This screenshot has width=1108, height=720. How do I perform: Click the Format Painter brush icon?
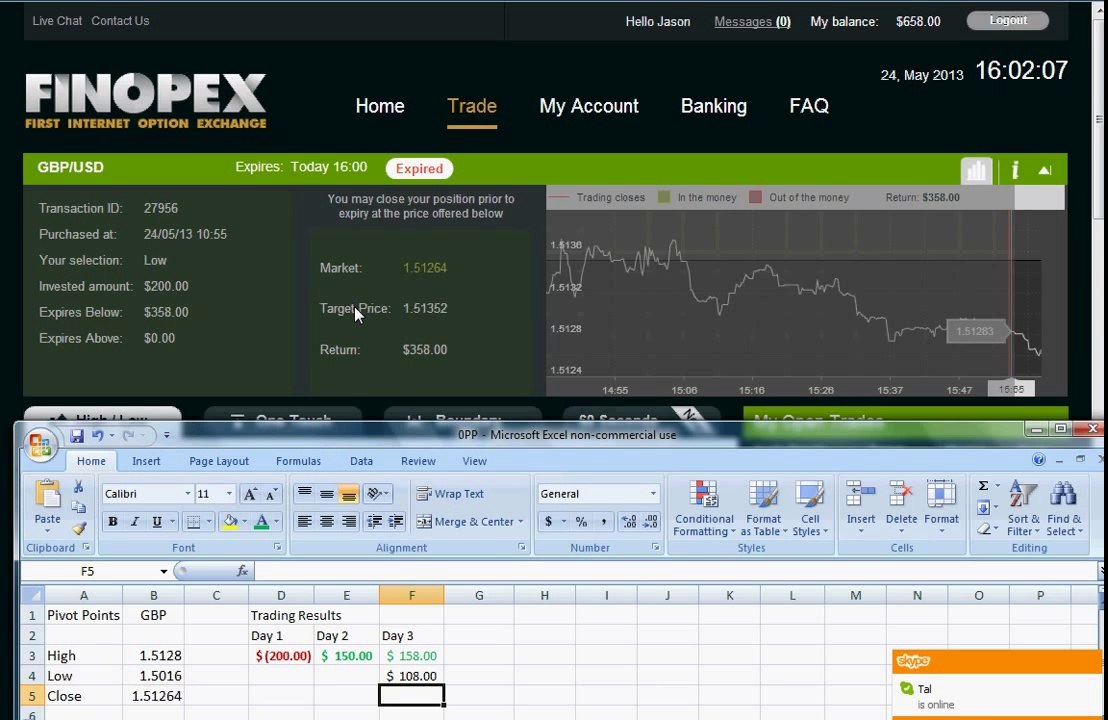coord(78,528)
